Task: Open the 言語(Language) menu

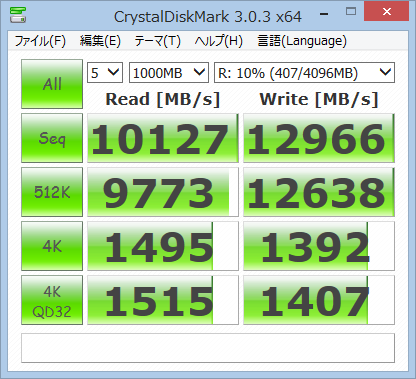Action: (302, 41)
